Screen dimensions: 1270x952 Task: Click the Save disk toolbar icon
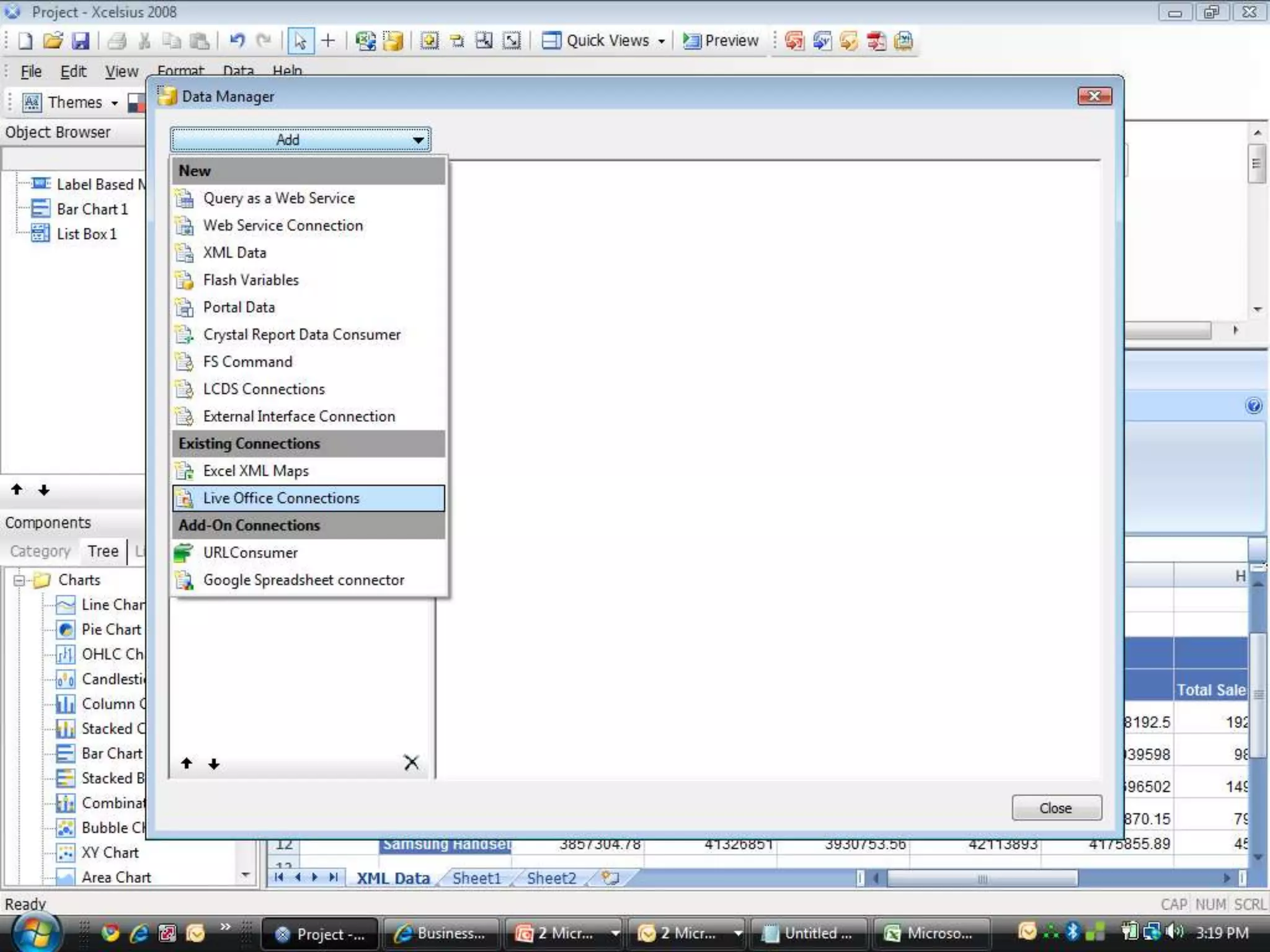(81, 41)
